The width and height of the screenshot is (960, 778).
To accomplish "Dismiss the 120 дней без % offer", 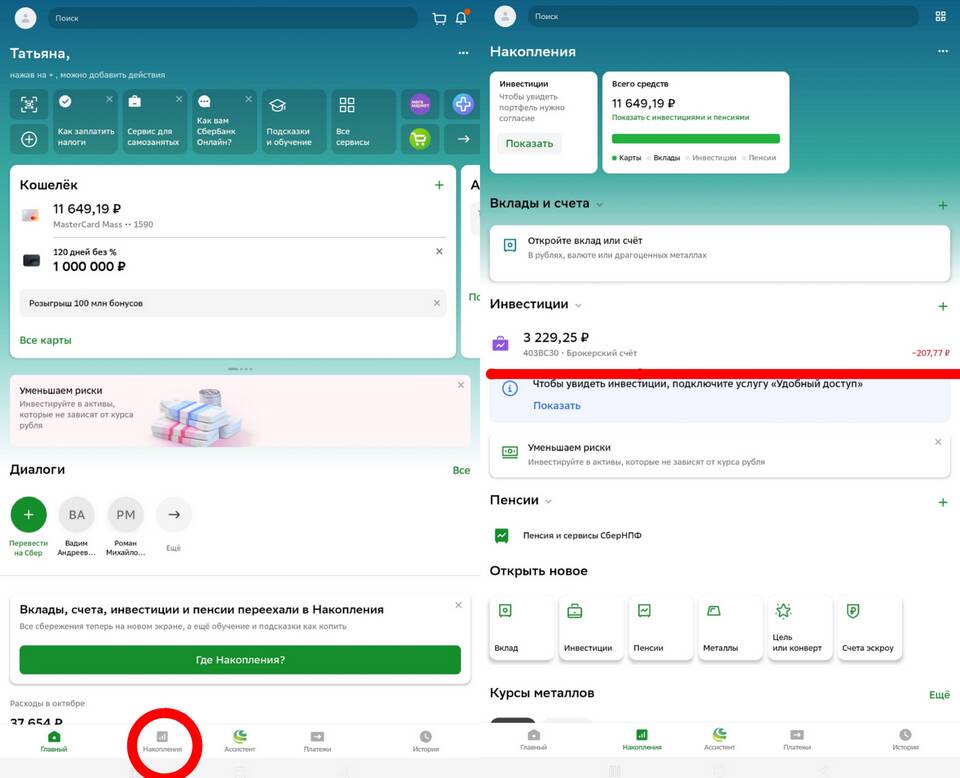I will pyautogui.click(x=439, y=252).
